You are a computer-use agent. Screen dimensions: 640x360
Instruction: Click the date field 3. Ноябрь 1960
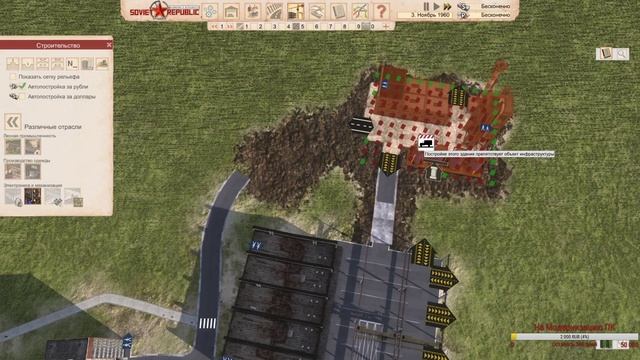424,15
